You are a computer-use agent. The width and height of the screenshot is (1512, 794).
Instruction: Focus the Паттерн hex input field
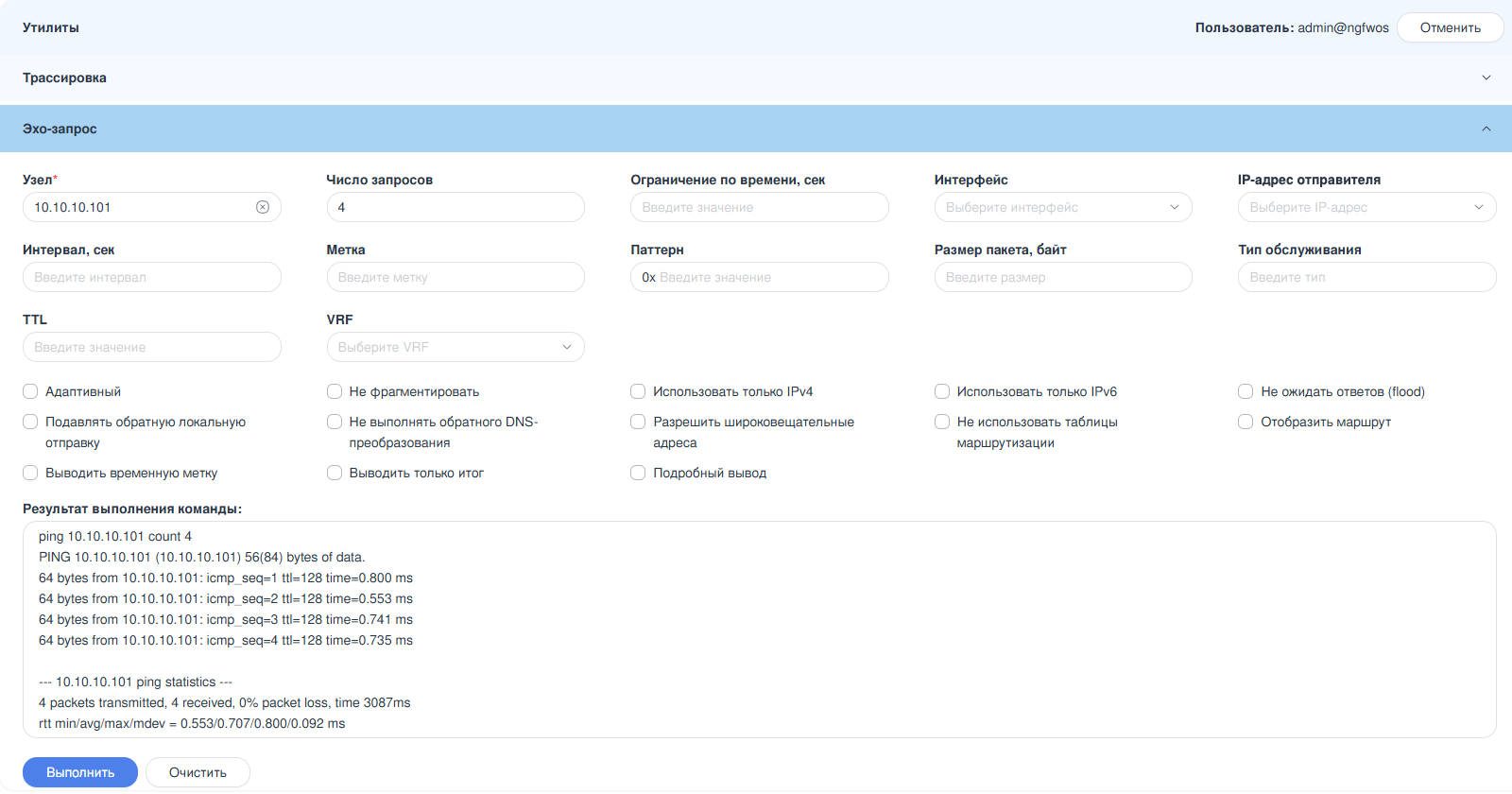point(760,277)
